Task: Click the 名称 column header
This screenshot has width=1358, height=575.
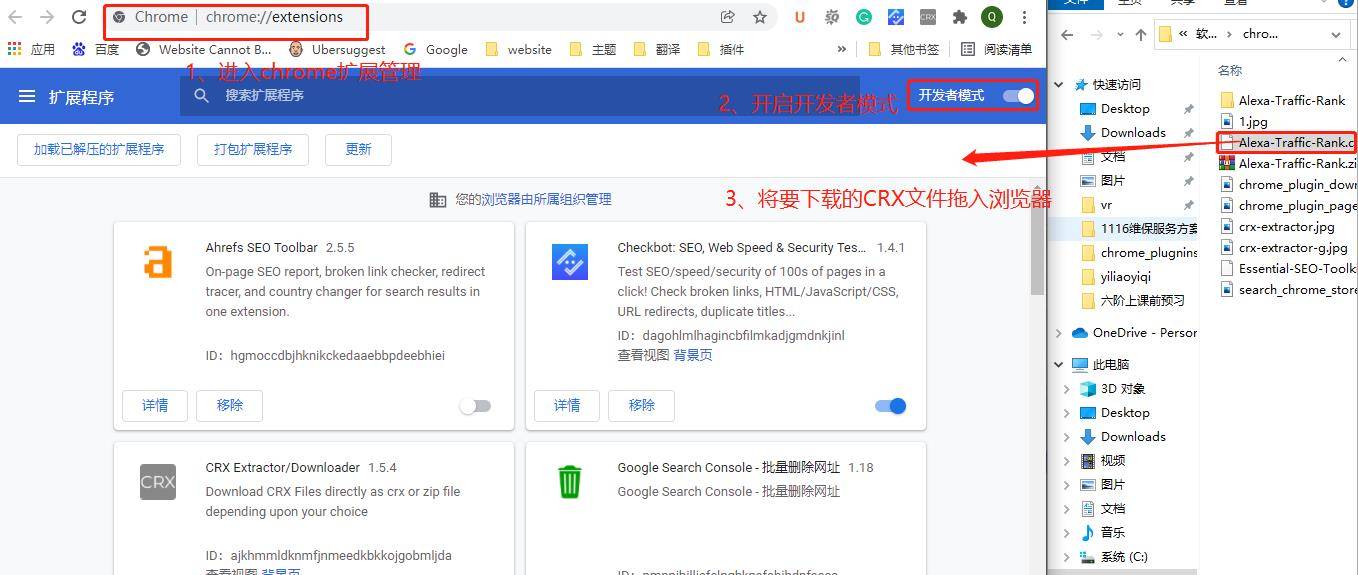Action: click(1230, 70)
